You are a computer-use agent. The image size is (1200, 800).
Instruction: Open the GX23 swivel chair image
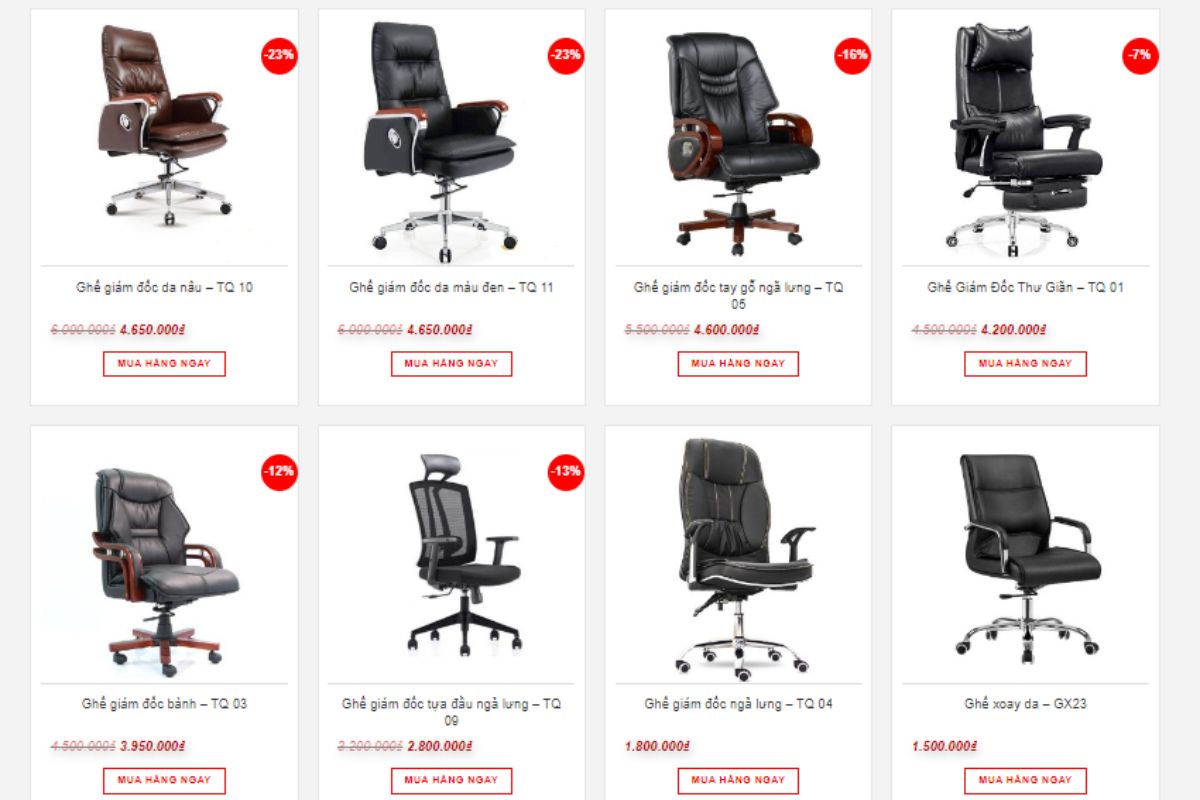point(1027,556)
